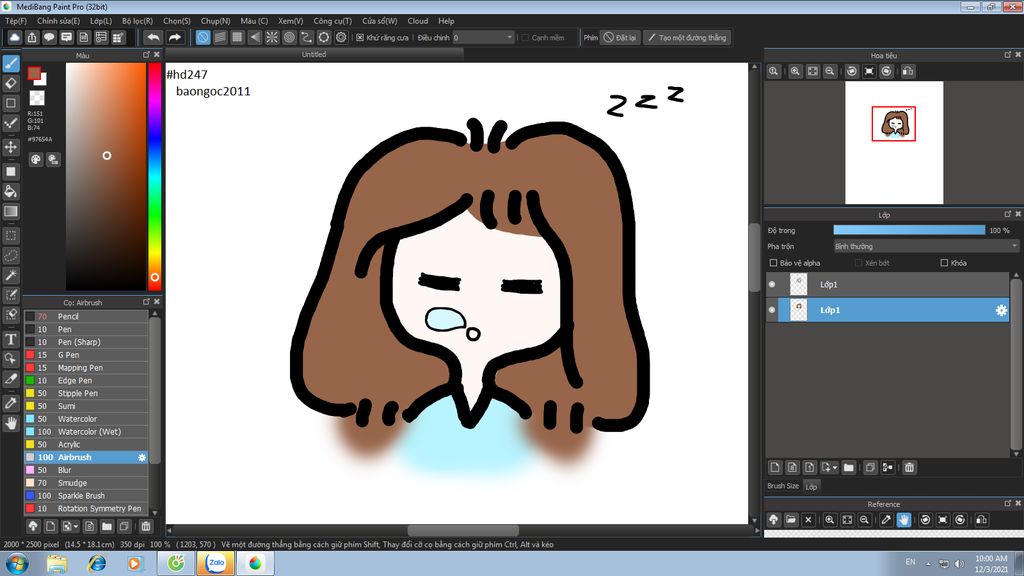Enable the curve snap guide

(x=306, y=37)
